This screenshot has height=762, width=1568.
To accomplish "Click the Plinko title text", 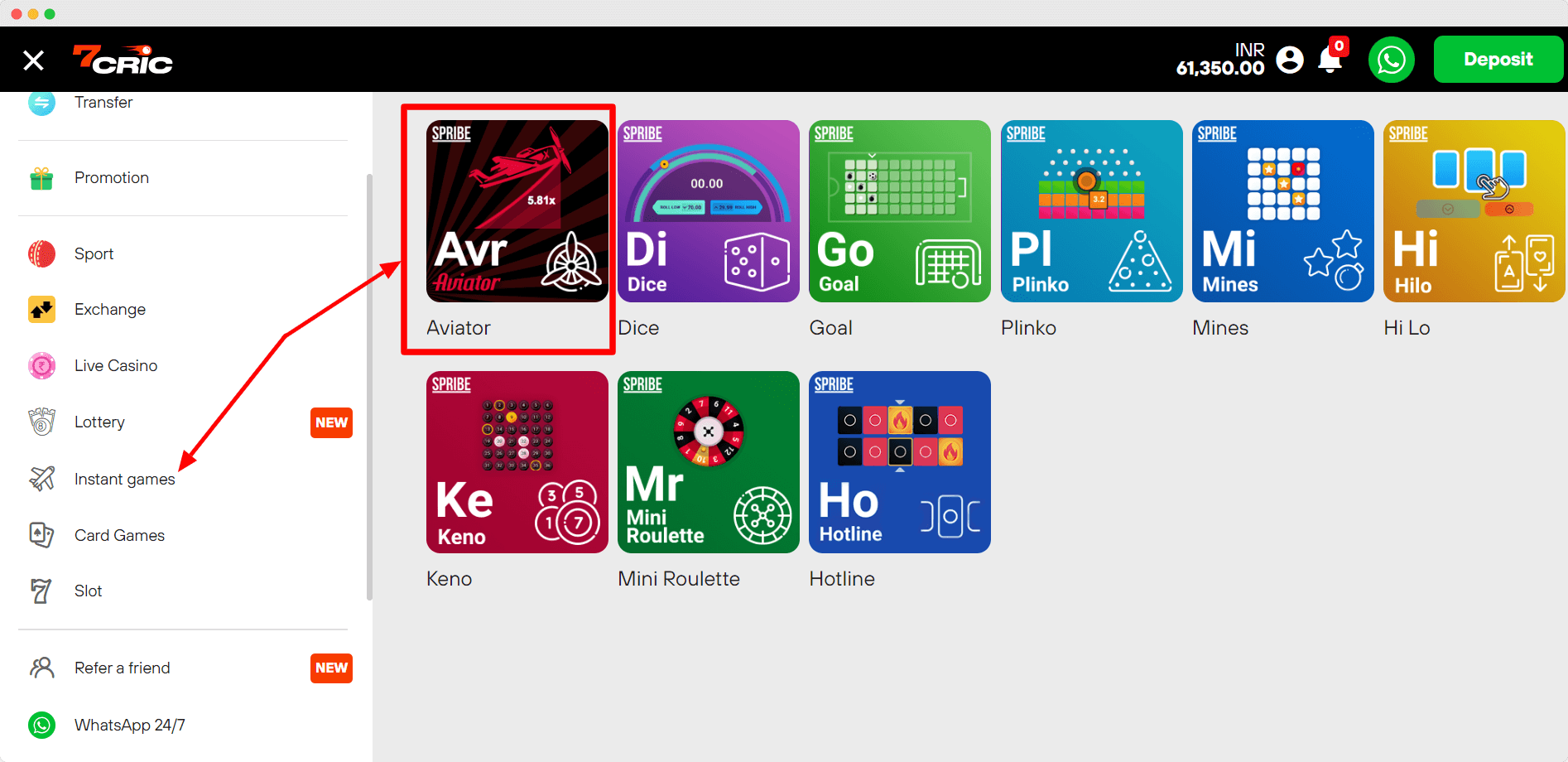I will pos(1028,328).
